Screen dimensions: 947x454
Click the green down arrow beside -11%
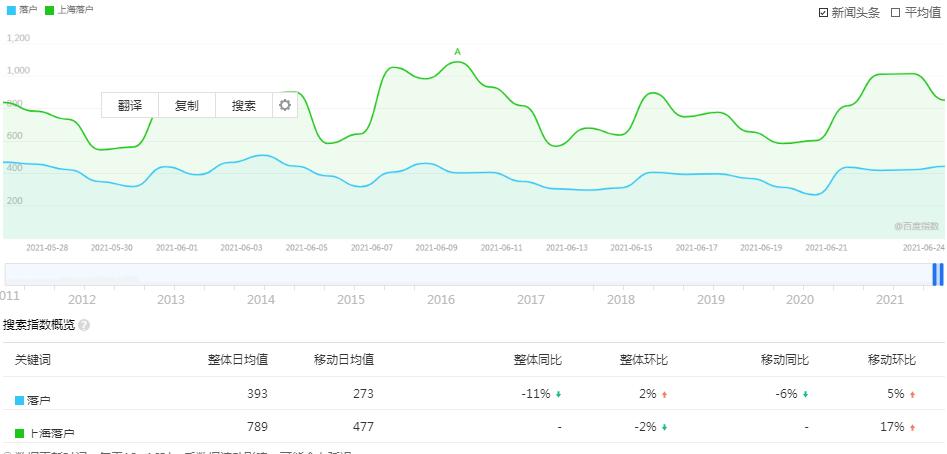pyautogui.click(x=558, y=395)
